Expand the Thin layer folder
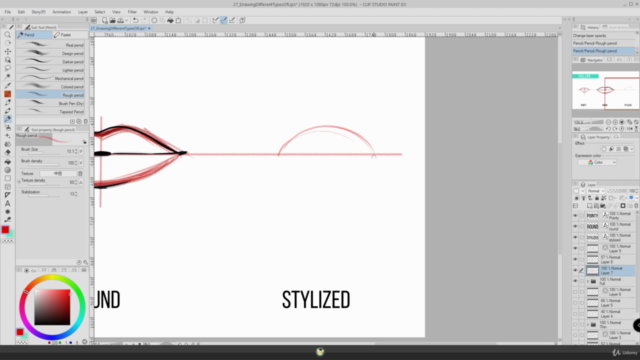The image size is (640, 360). click(588, 325)
